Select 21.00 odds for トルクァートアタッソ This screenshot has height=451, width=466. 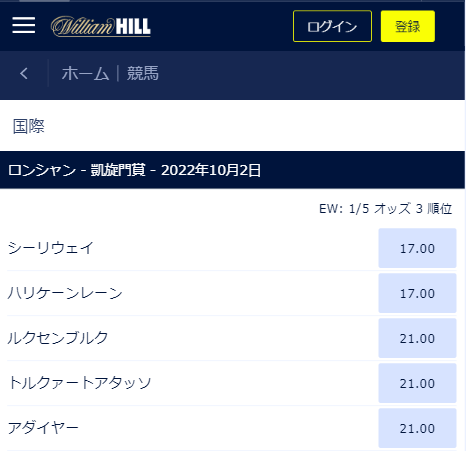(417, 383)
